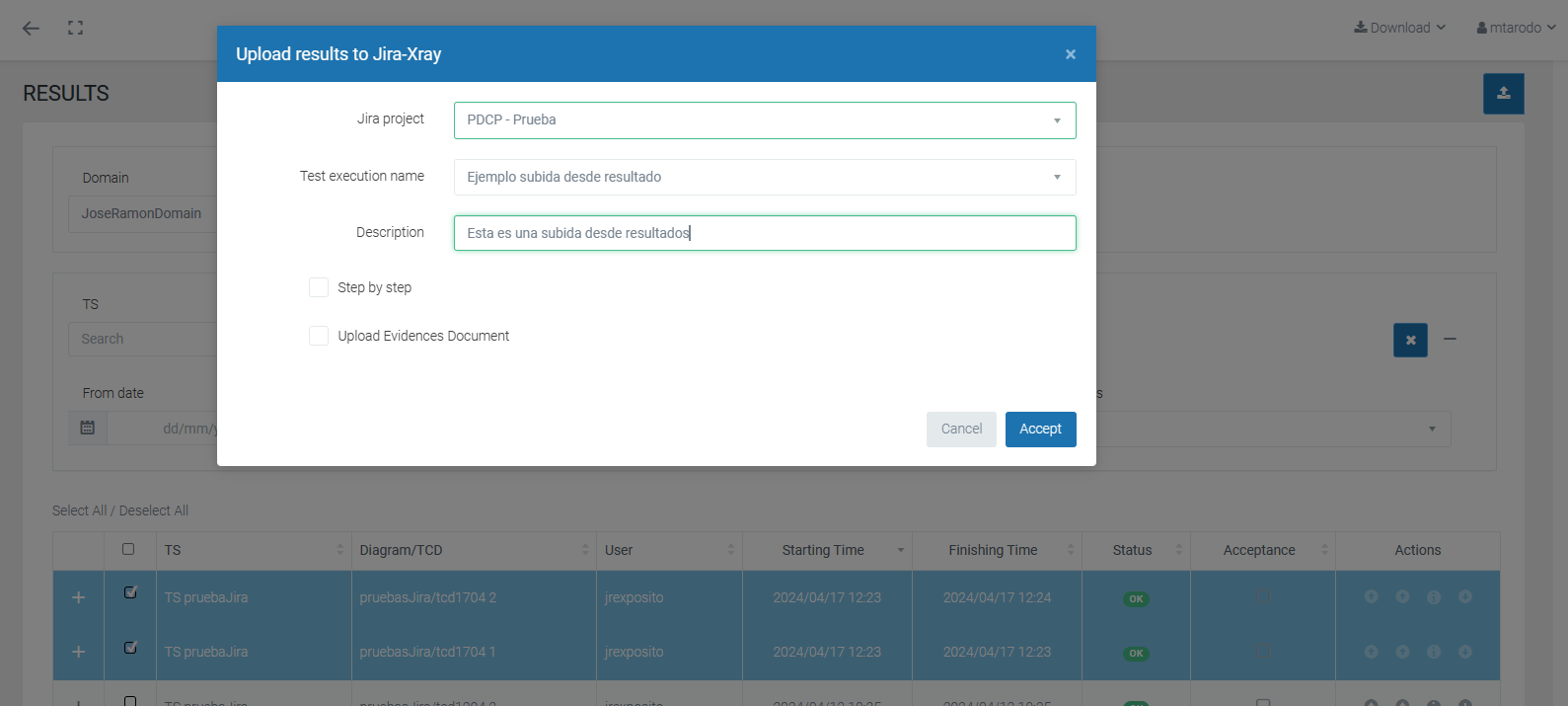This screenshot has height=706, width=1568.
Task: Close the Upload results to Jira-Xray dialog
Action: pyautogui.click(x=1070, y=54)
